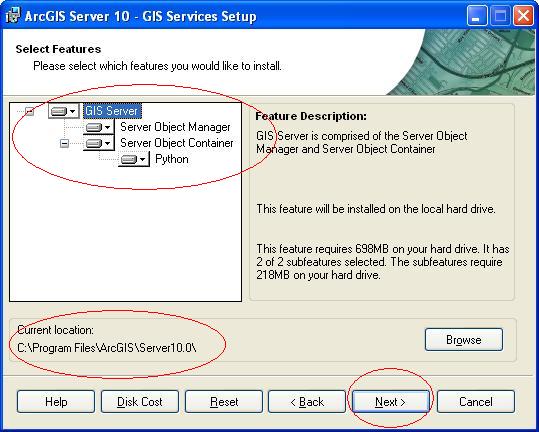Open the GIS Server feature install dropdown
This screenshot has width=539, height=432.
[64, 111]
